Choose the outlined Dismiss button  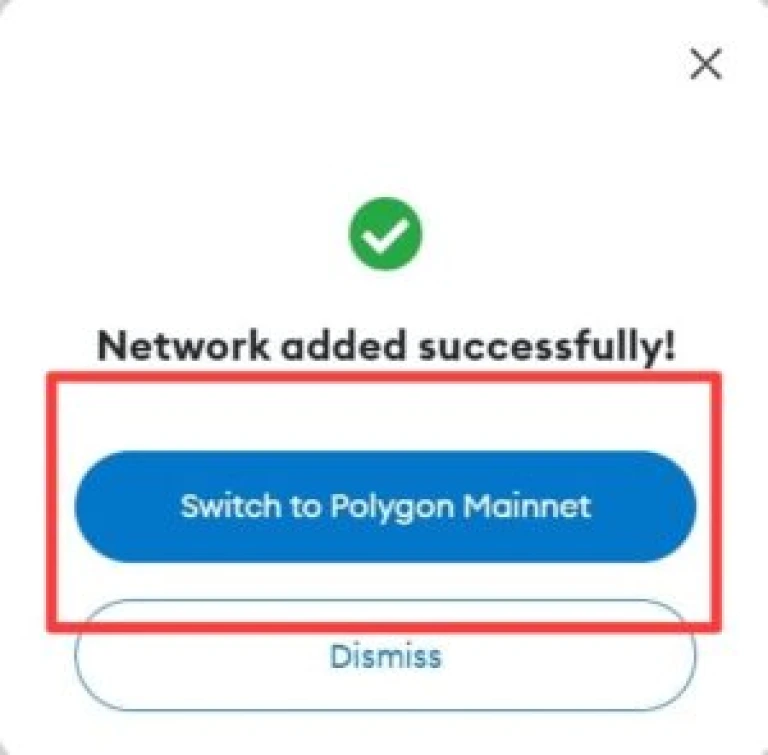pos(385,655)
